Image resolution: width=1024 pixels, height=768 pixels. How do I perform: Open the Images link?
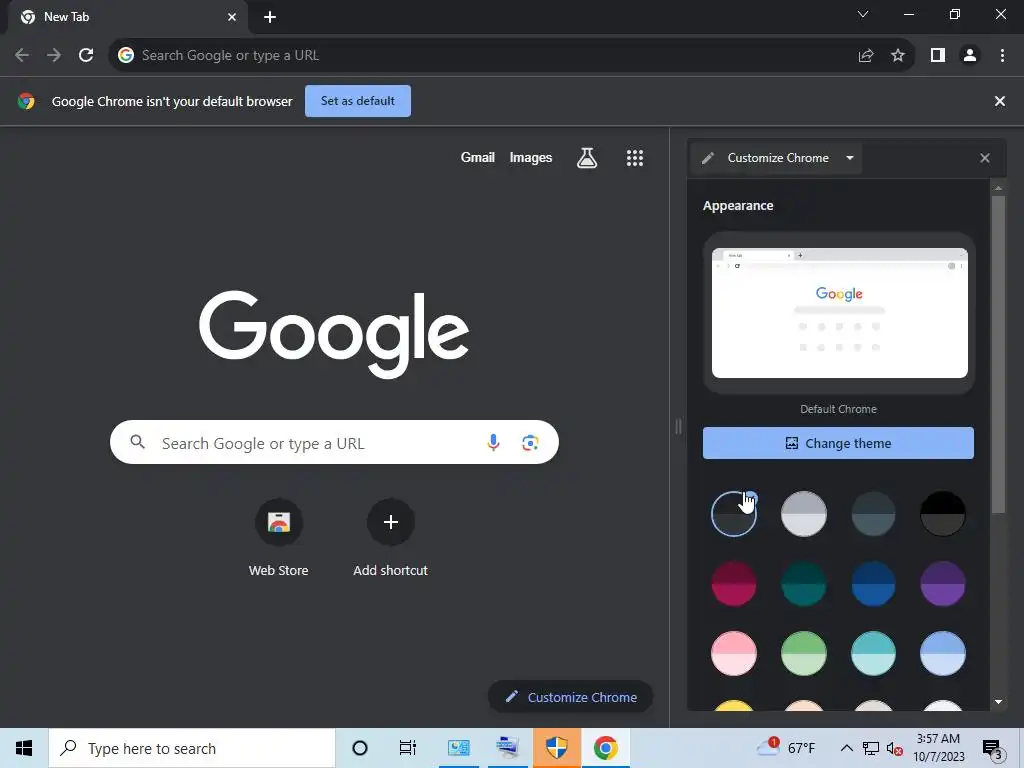point(530,157)
